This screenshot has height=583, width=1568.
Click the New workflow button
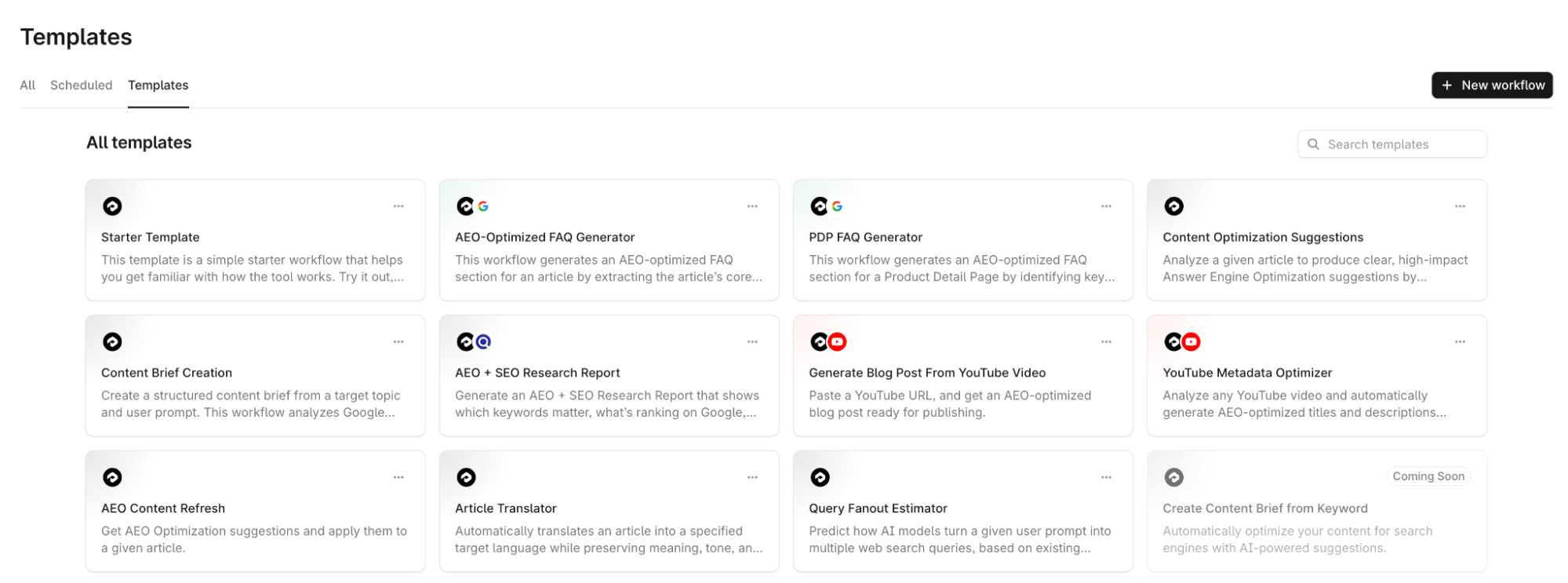(x=1492, y=85)
